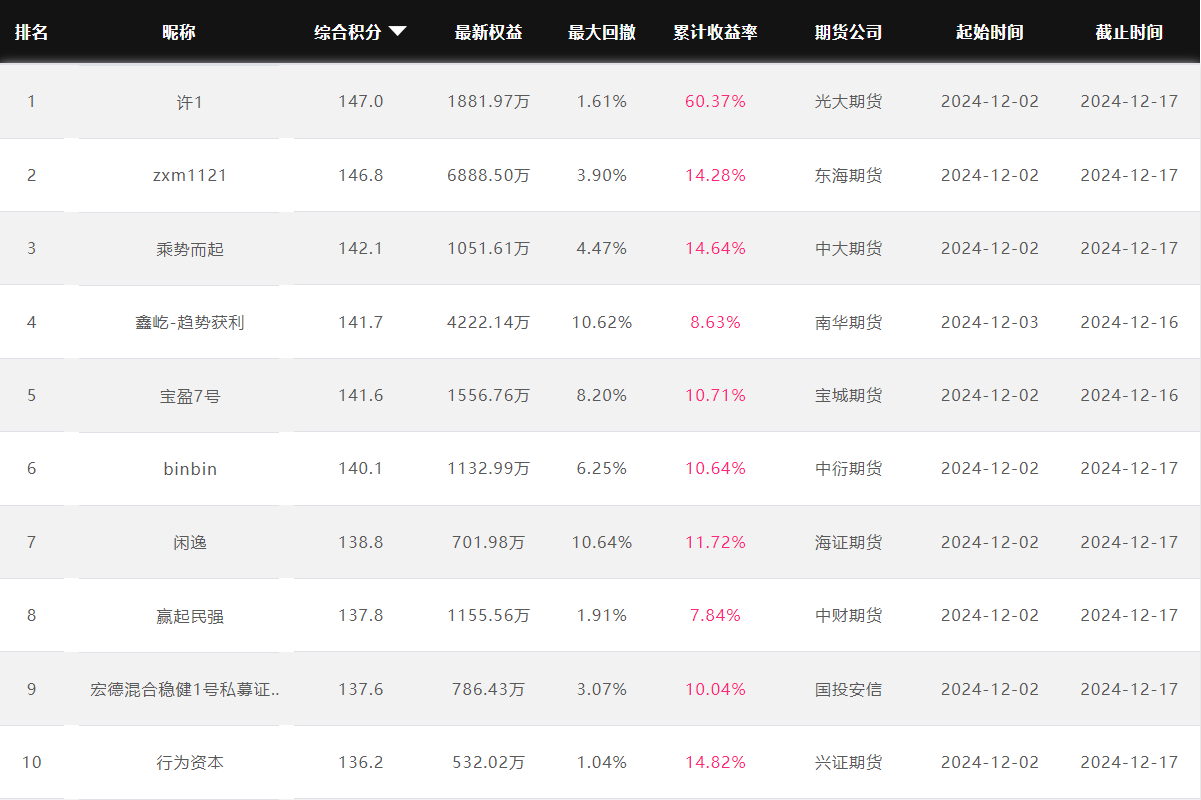Click the 起始时间 column header
This screenshot has width=1201, height=800.
989,32
